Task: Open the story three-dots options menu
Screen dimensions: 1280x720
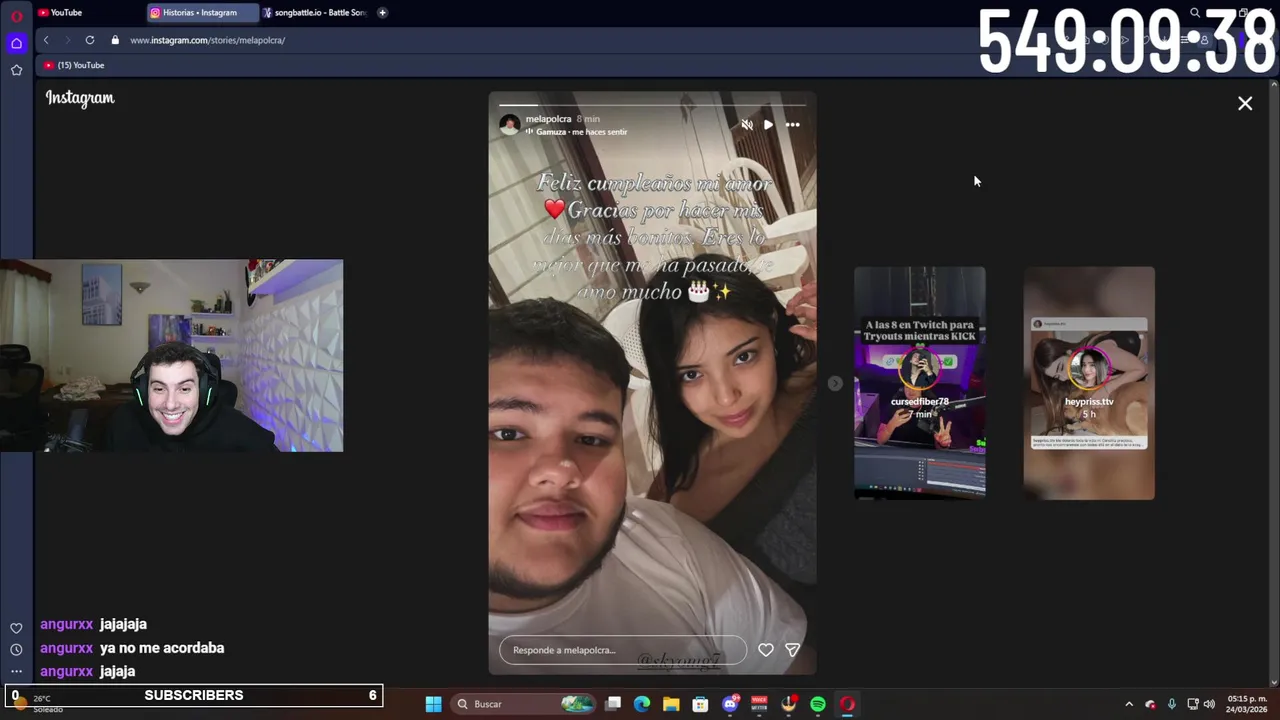Action: pos(792,125)
